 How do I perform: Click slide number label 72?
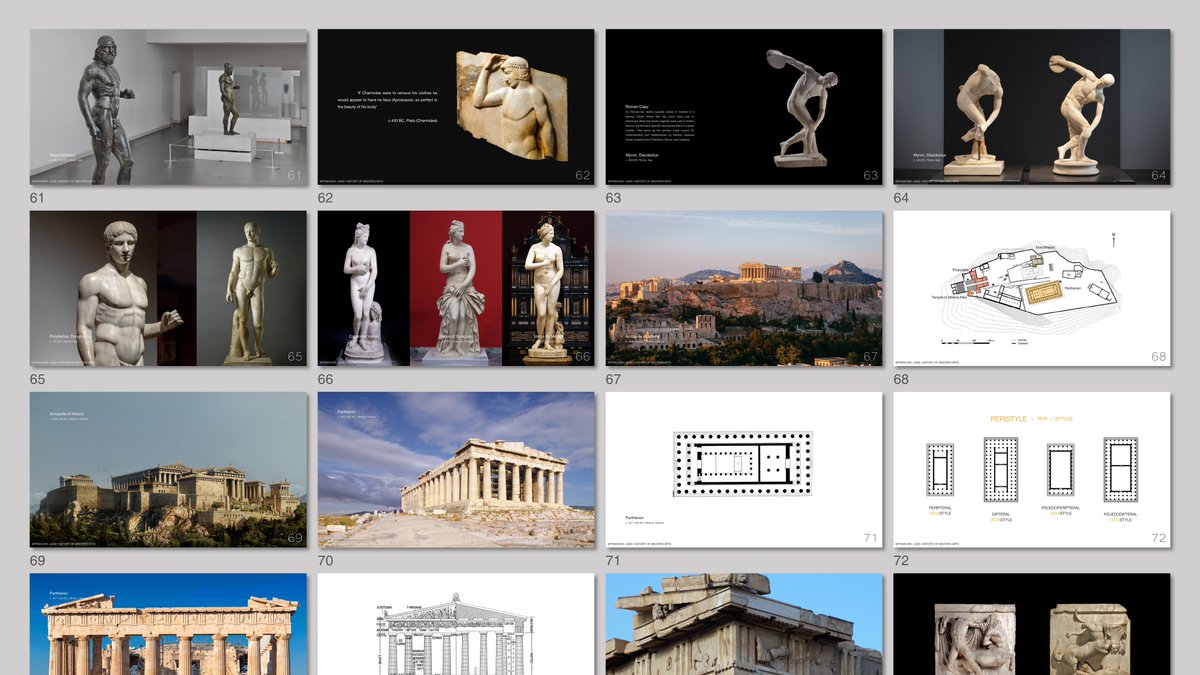tap(901, 561)
